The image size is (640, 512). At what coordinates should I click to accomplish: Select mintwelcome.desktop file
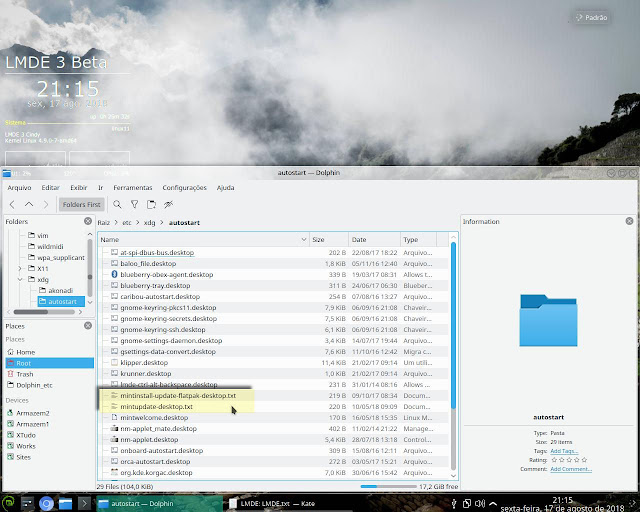154,418
